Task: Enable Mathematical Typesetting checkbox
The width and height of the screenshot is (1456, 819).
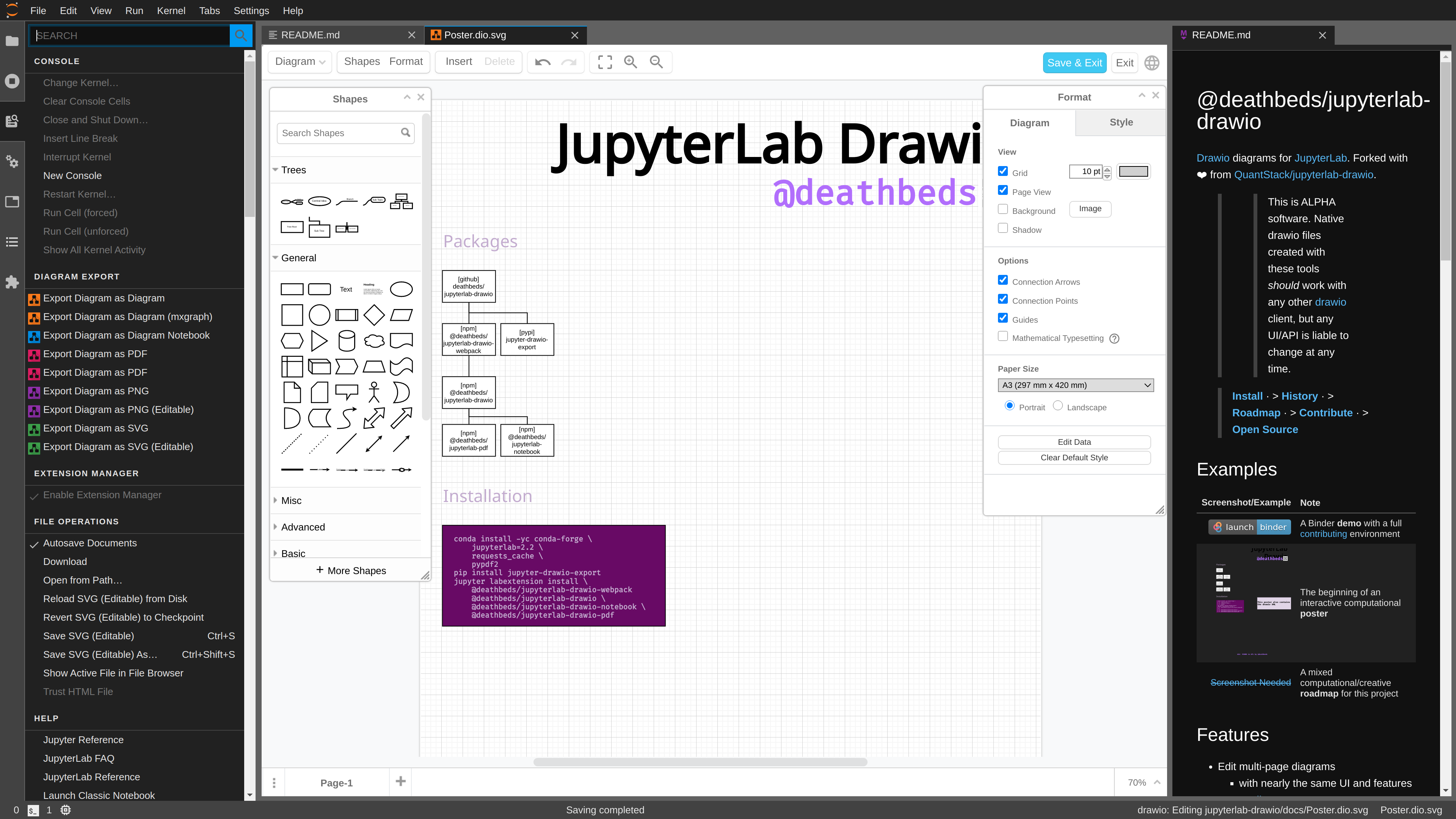Action: (1003, 336)
